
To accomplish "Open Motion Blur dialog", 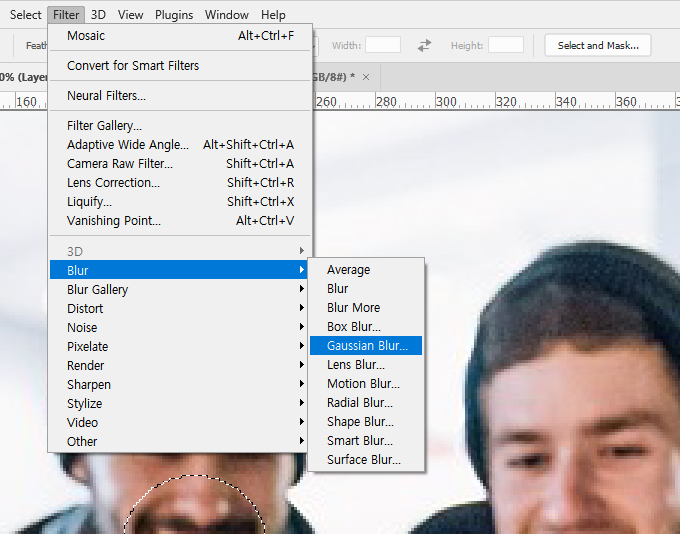I will click(x=366, y=384).
